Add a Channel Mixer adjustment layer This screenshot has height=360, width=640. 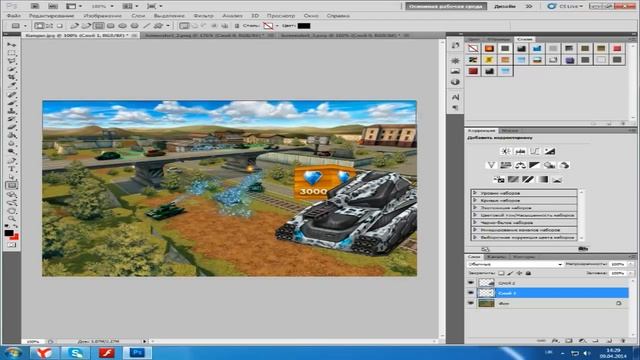click(564, 165)
